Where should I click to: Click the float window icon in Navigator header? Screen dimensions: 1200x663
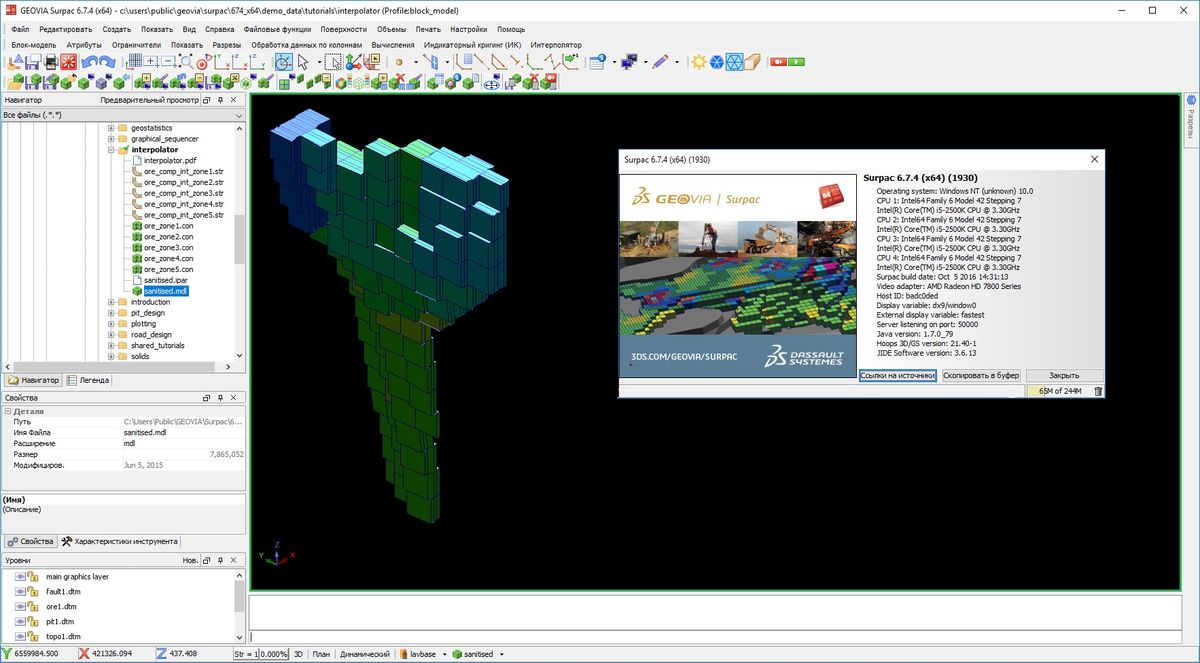click(x=206, y=100)
